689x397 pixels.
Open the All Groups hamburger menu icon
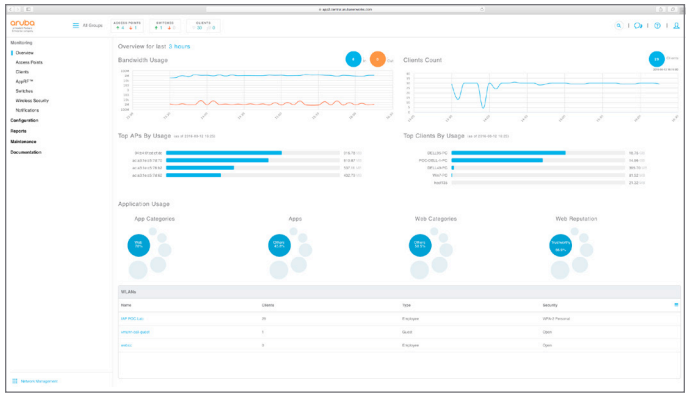[x=76, y=25]
